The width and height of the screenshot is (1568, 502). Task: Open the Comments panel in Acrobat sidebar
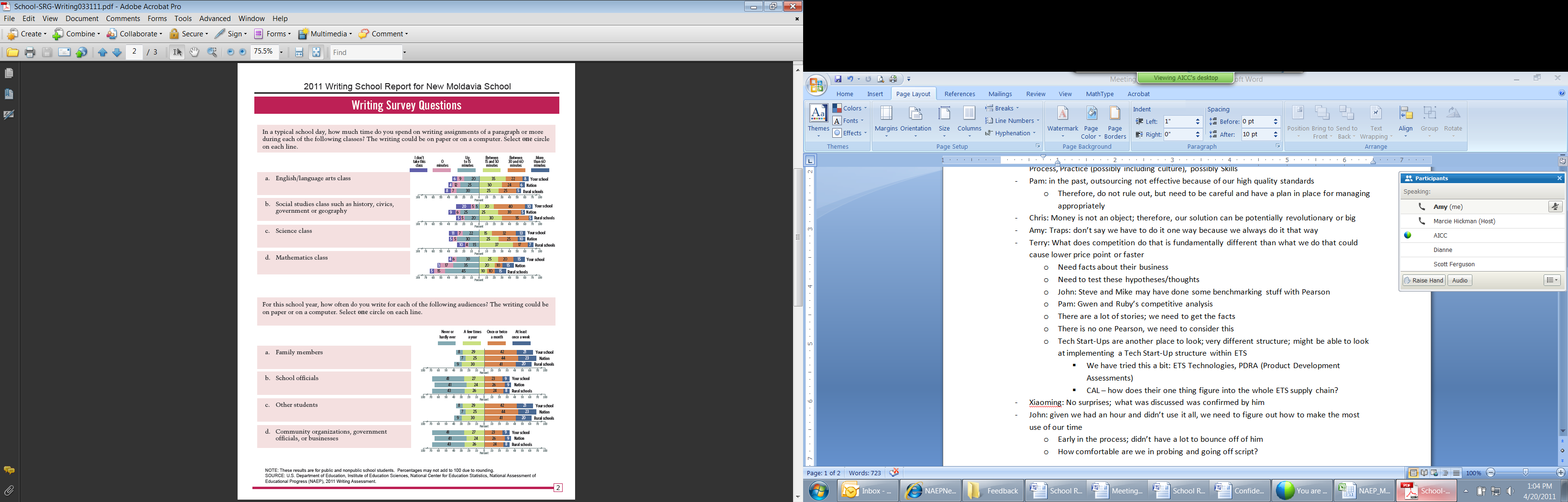9,470
